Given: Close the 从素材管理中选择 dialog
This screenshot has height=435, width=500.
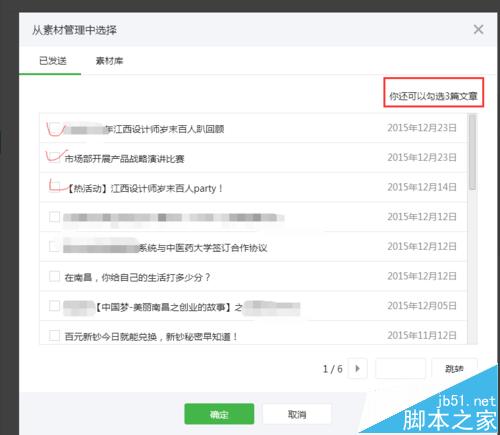Looking at the screenshot, I should tap(478, 29).
